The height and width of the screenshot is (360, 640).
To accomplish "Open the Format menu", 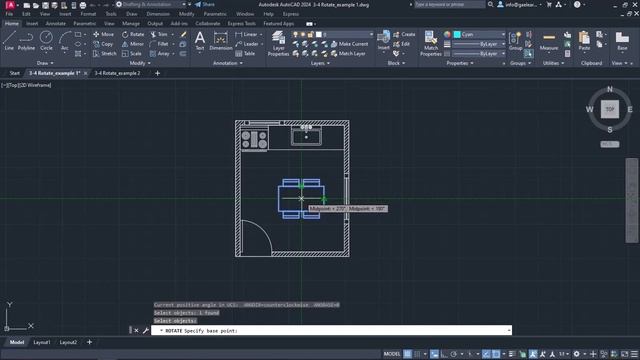I will pyautogui.click(x=88, y=14).
